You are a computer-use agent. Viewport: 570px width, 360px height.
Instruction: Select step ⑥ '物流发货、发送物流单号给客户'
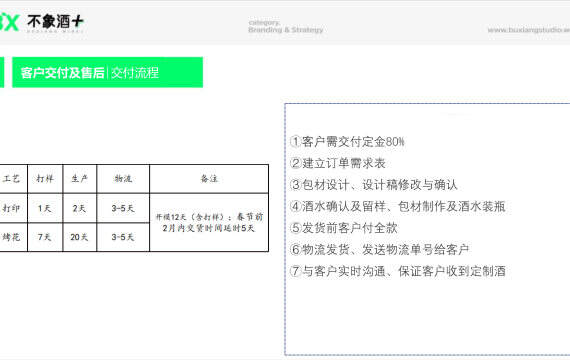(x=380, y=249)
